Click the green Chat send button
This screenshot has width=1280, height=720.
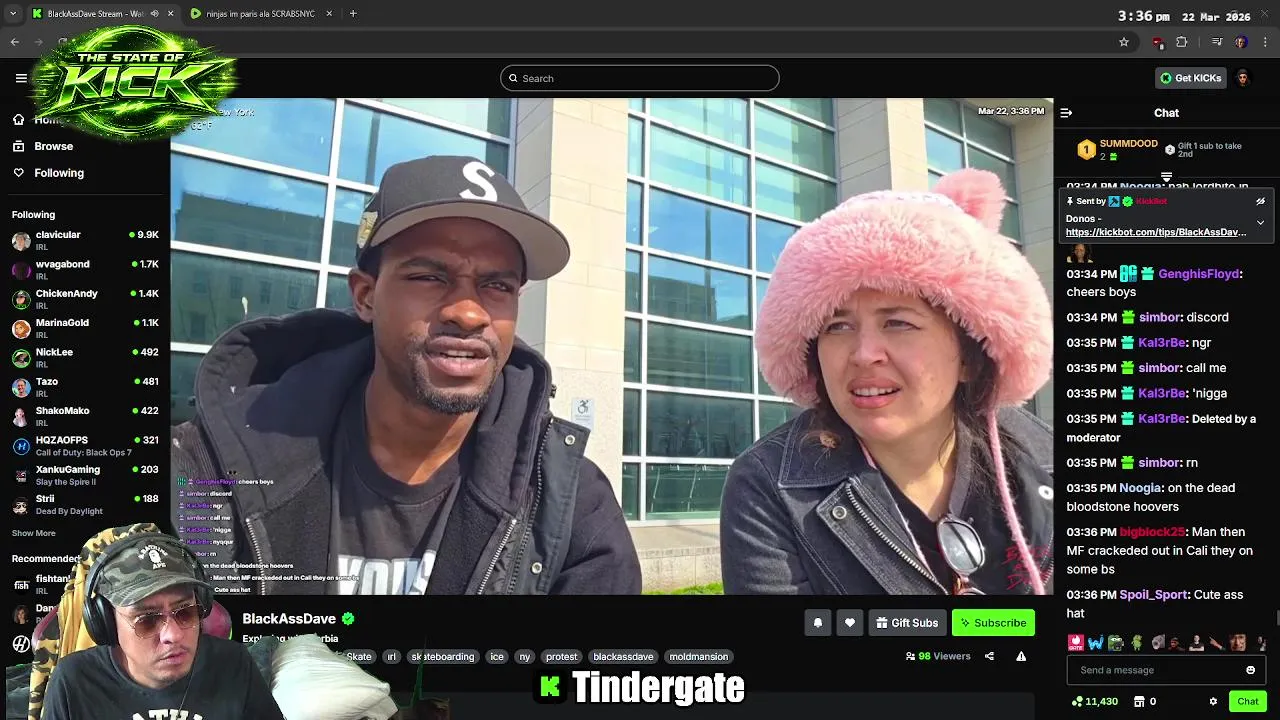pyautogui.click(x=1248, y=702)
